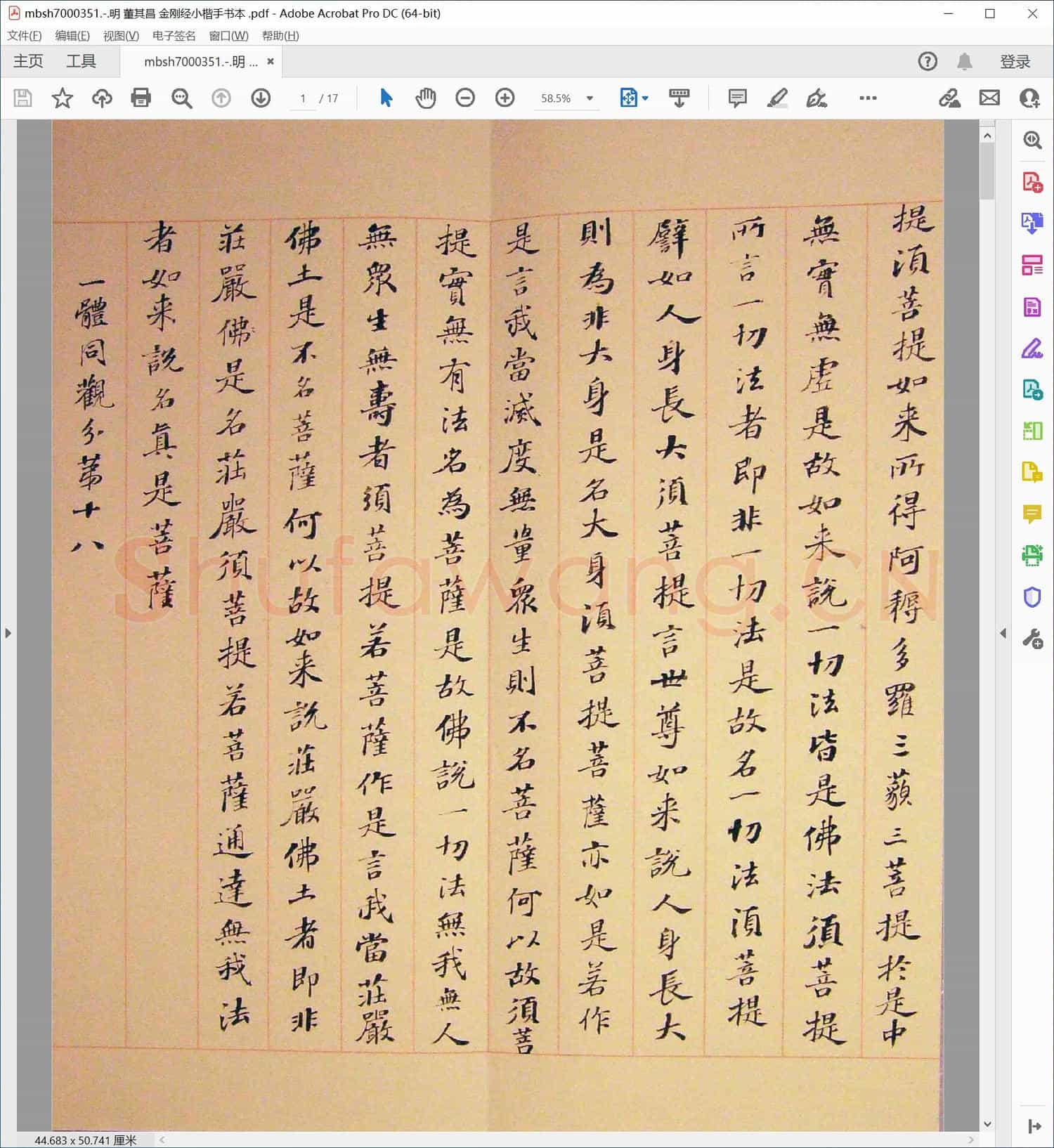The height and width of the screenshot is (1148, 1054).
Task: Switch to the 工具 tab
Action: pos(81,62)
